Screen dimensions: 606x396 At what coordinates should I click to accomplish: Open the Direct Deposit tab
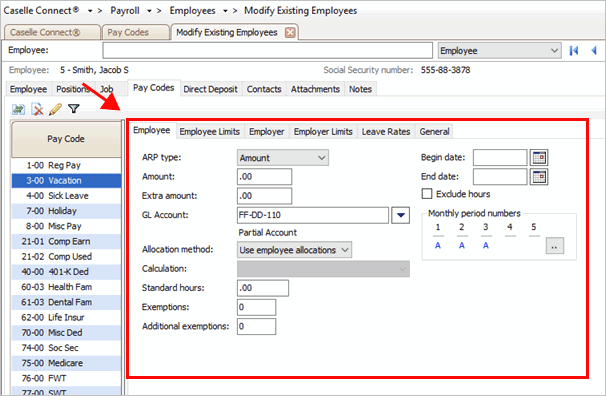[x=211, y=89]
